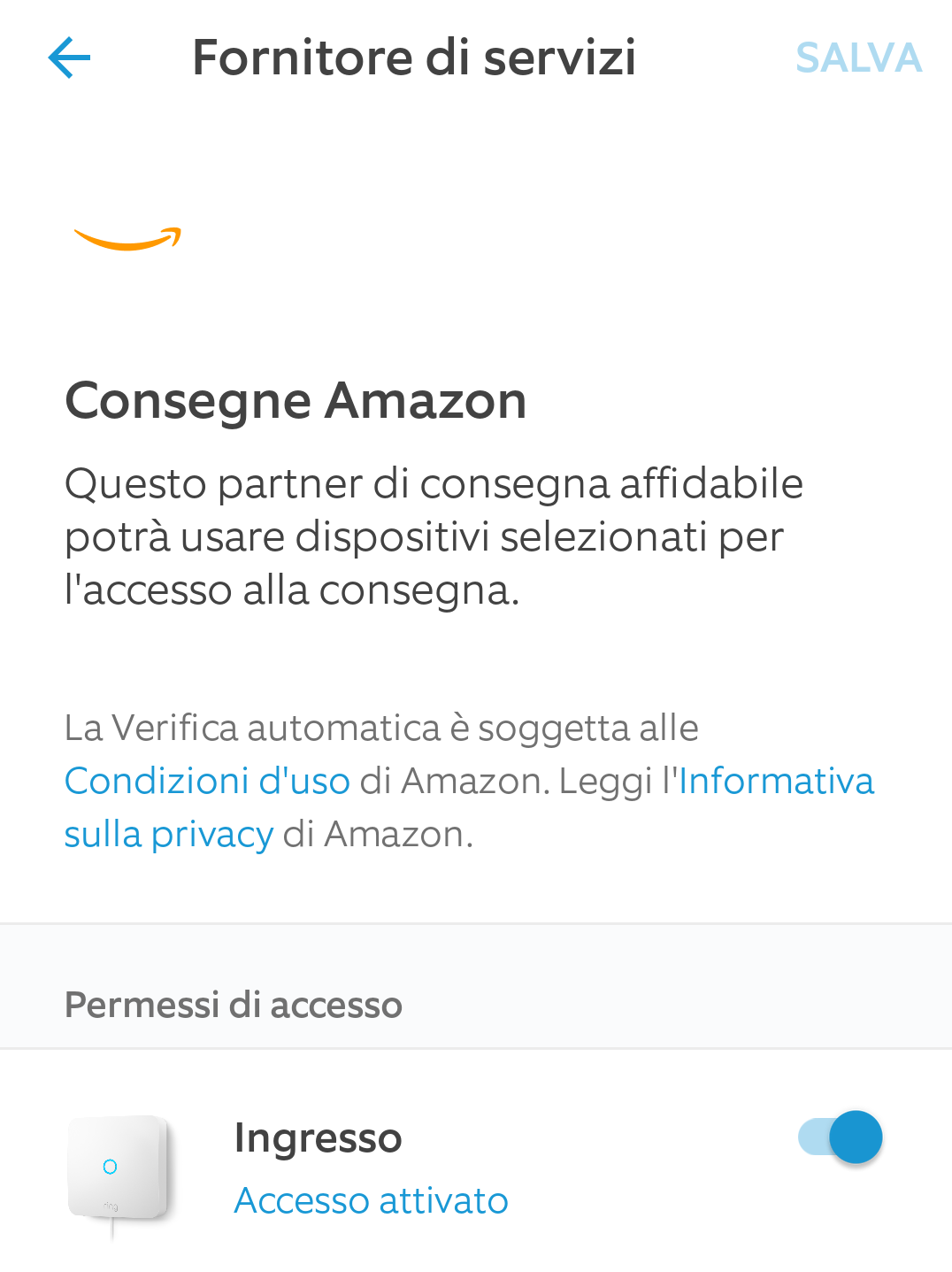Tap the Questo partner di consegna description

coord(434,536)
